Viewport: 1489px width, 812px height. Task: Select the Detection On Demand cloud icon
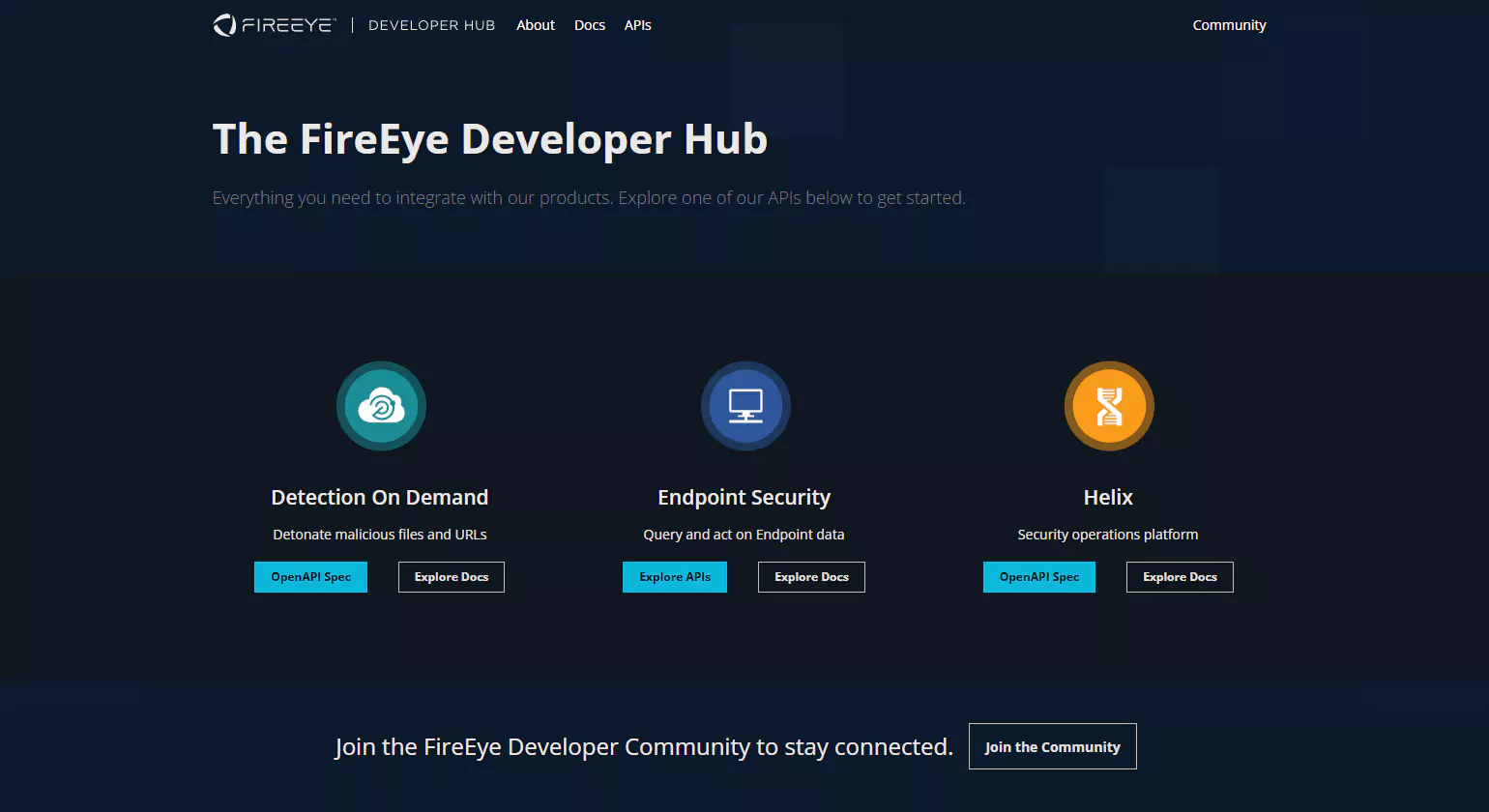[x=380, y=406]
